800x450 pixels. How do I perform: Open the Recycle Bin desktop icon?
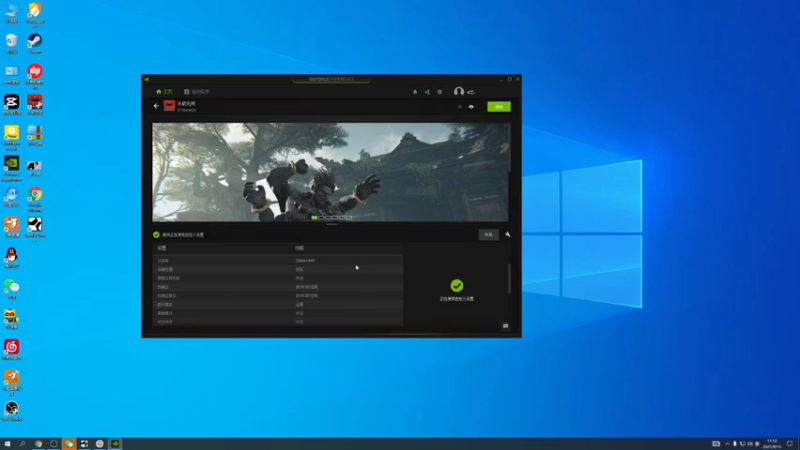click(x=12, y=43)
